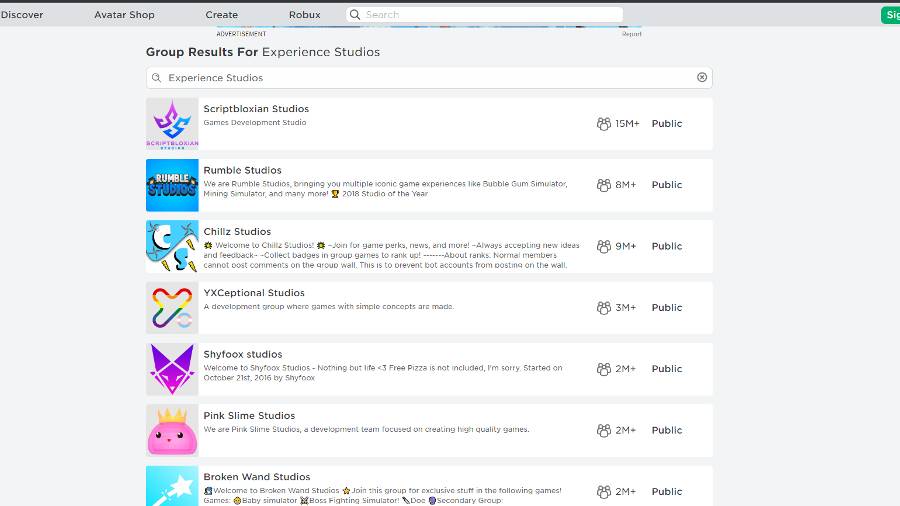Open Shyfoox studios group title
This screenshot has height=506, width=900.
pyautogui.click(x=243, y=354)
